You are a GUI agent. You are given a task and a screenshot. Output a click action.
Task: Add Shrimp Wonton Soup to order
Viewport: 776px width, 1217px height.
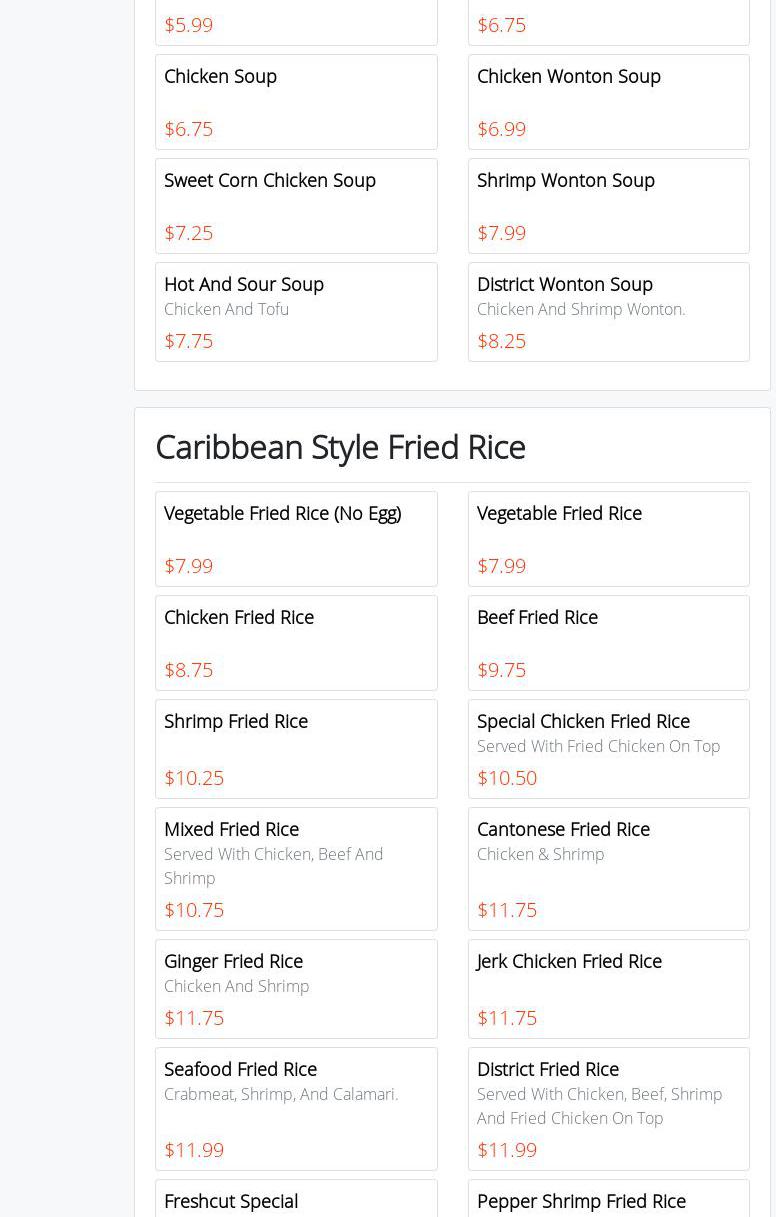608,206
